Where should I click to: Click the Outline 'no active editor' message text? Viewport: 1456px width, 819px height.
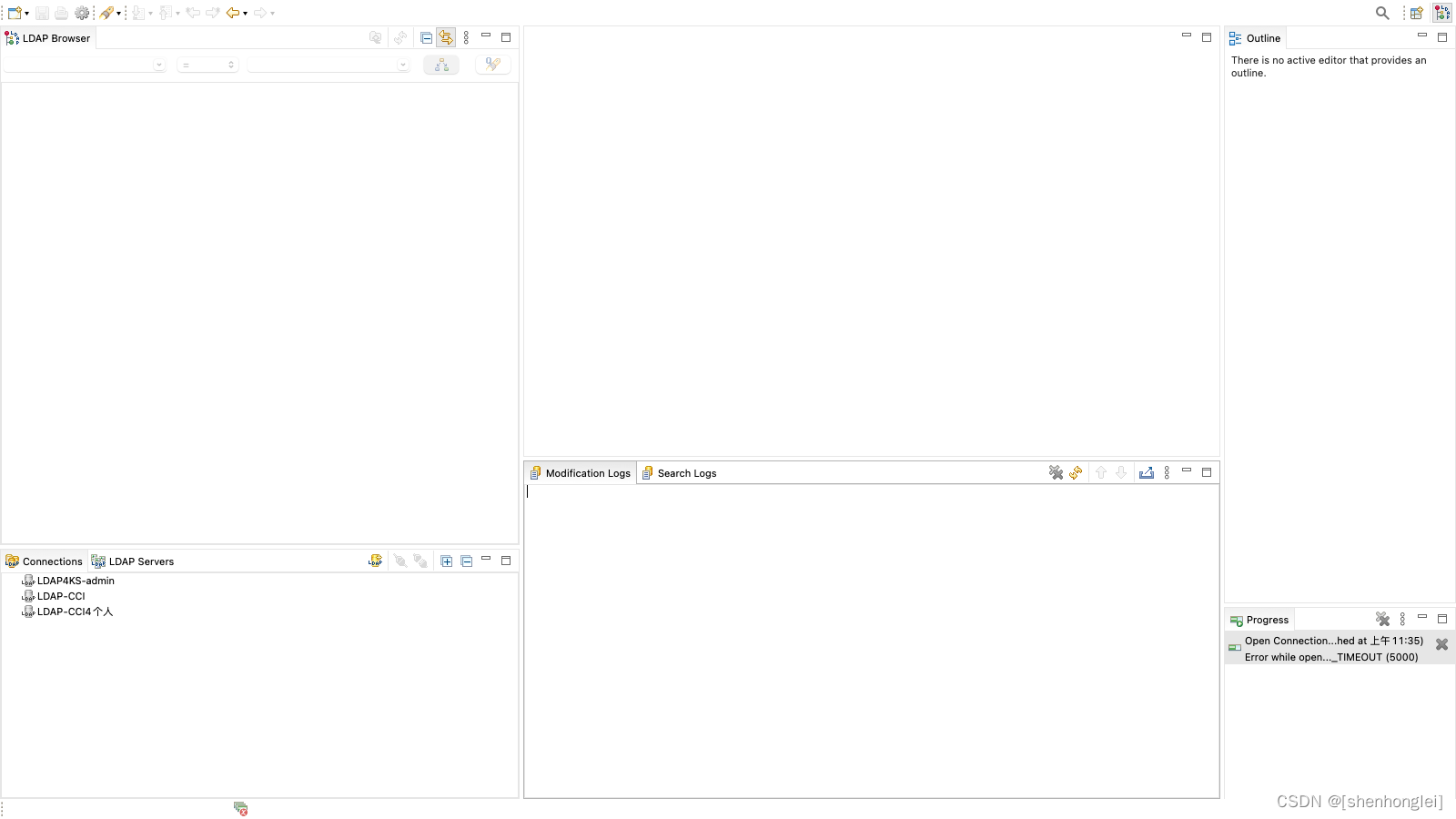click(x=1329, y=66)
